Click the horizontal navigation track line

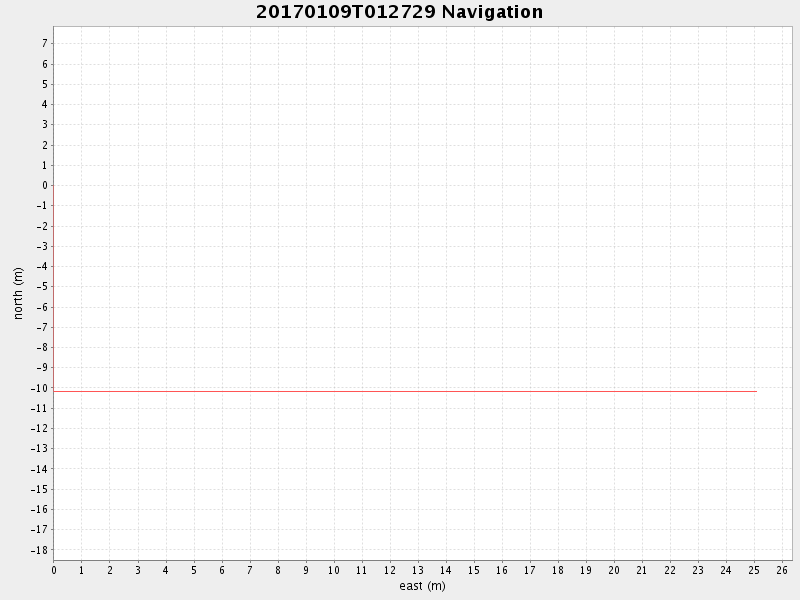pyautogui.click(x=400, y=391)
